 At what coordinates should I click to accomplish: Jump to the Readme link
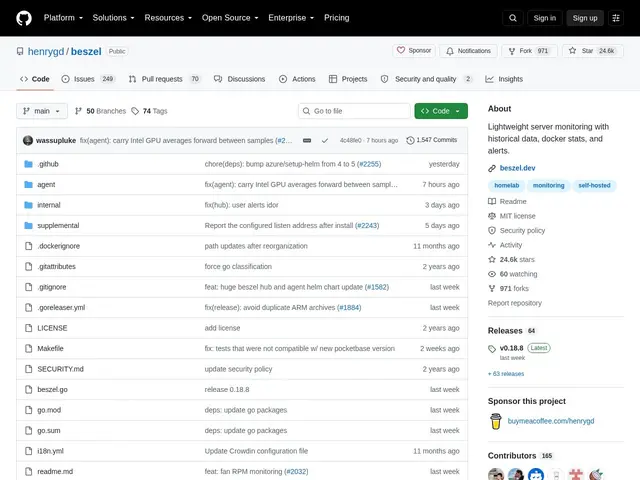click(507, 201)
